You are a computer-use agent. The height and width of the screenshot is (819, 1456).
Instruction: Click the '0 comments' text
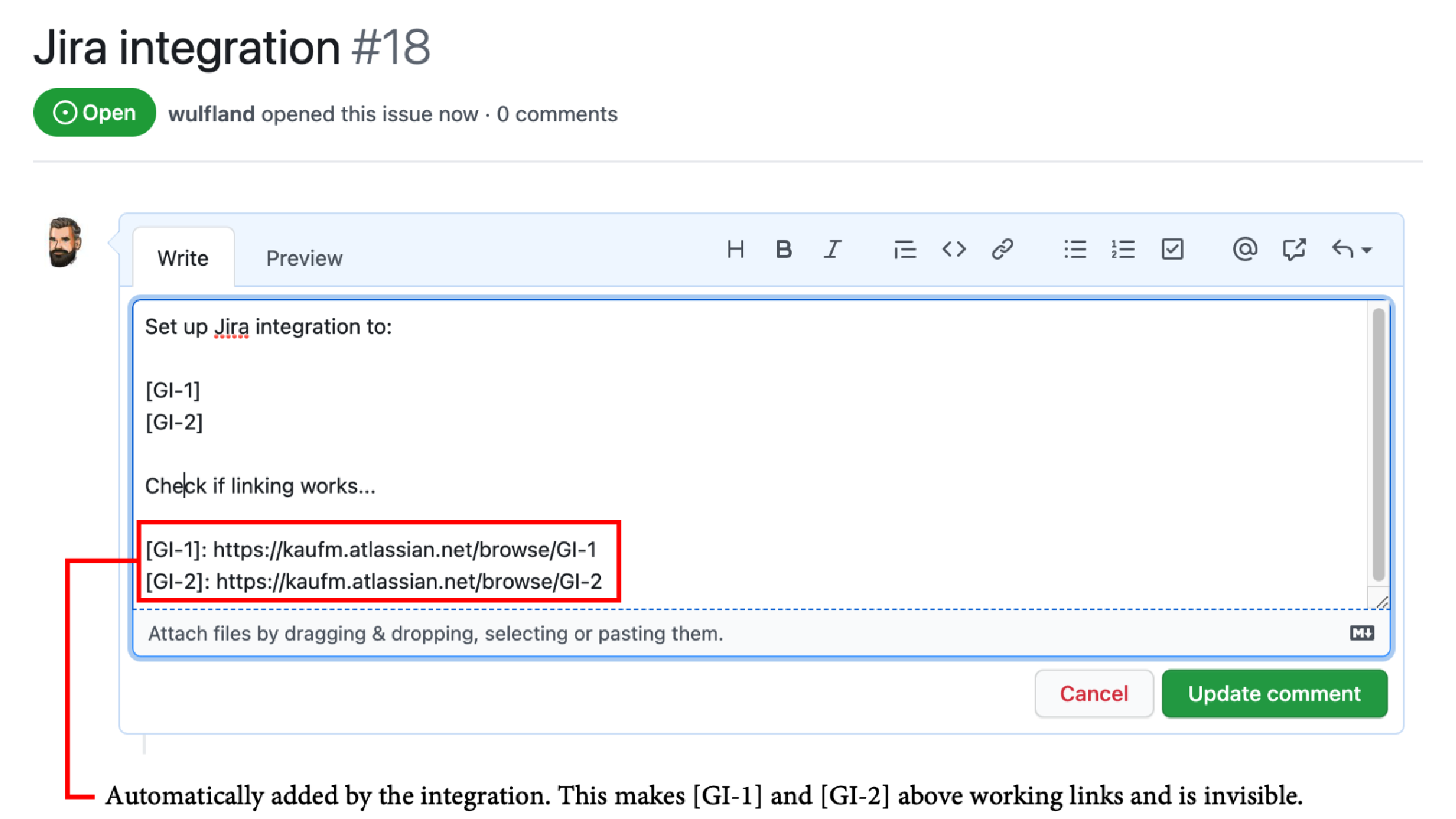[557, 114]
